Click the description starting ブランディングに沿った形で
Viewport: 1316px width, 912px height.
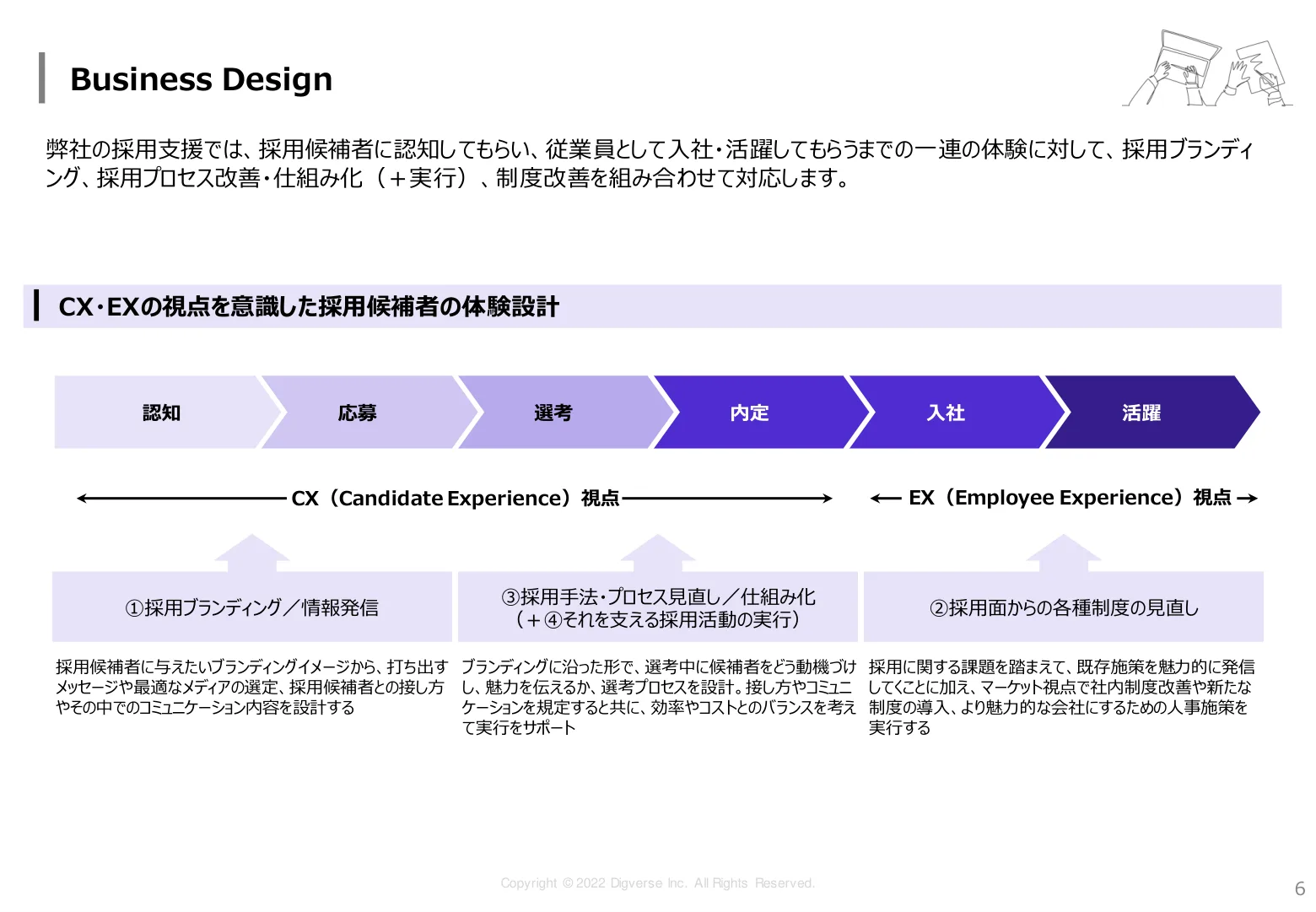(658, 698)
